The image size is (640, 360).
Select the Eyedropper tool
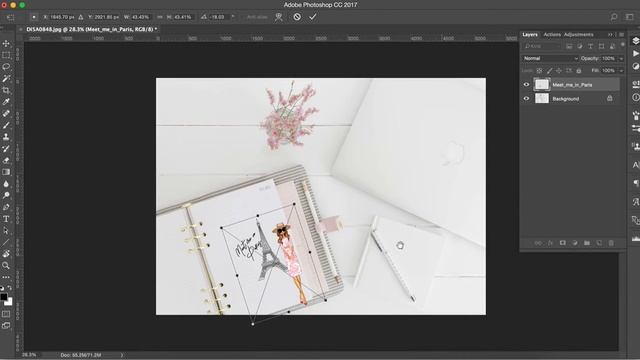click(x=6, y=102)
